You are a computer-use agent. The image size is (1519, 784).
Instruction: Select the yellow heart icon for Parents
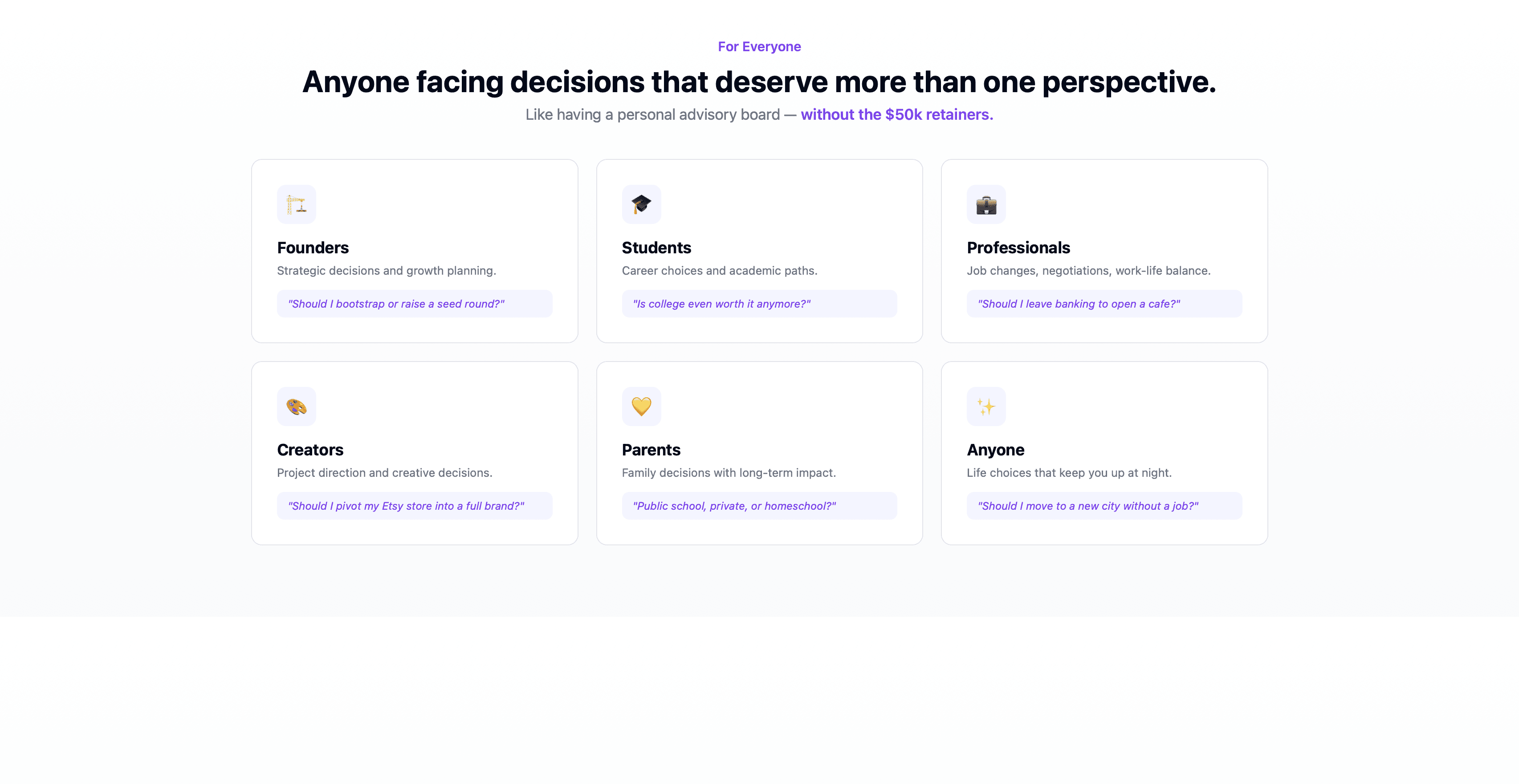pos(642,406)
